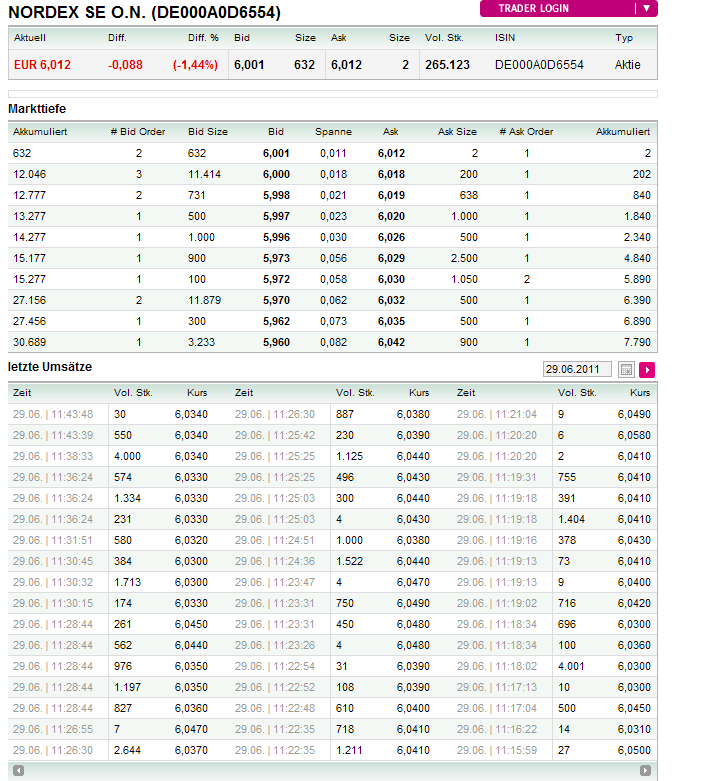This screenshot has width=703, height=781.
Task: Select Kurs 6,0580 at 11:20:20
Action: click(x=634, y=435)
